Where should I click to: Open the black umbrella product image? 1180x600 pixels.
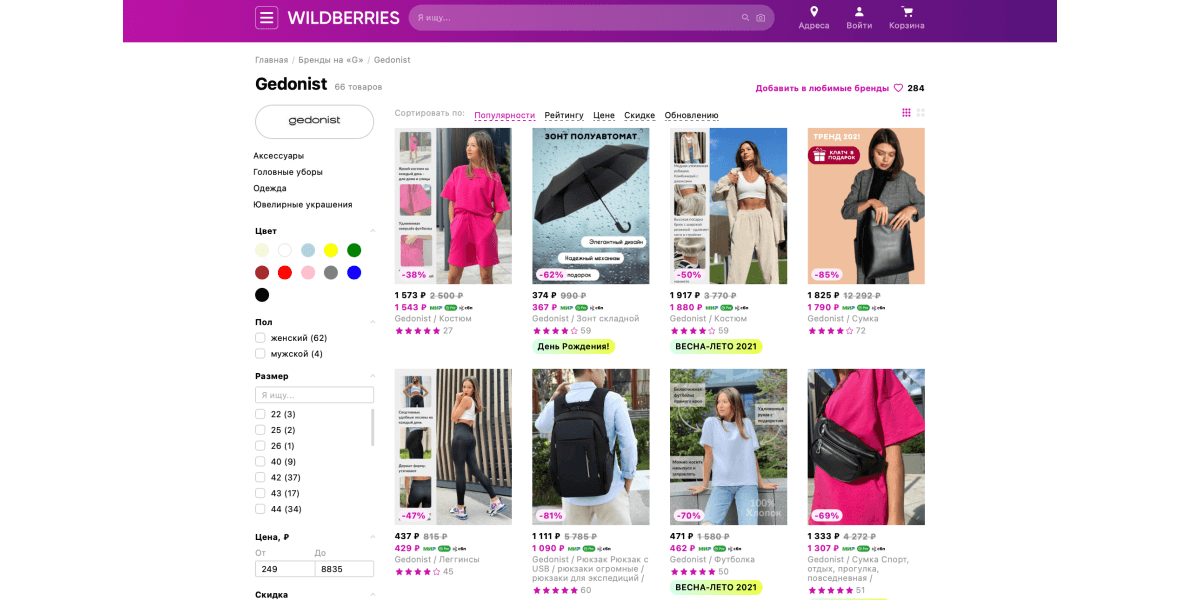[591, 206]
